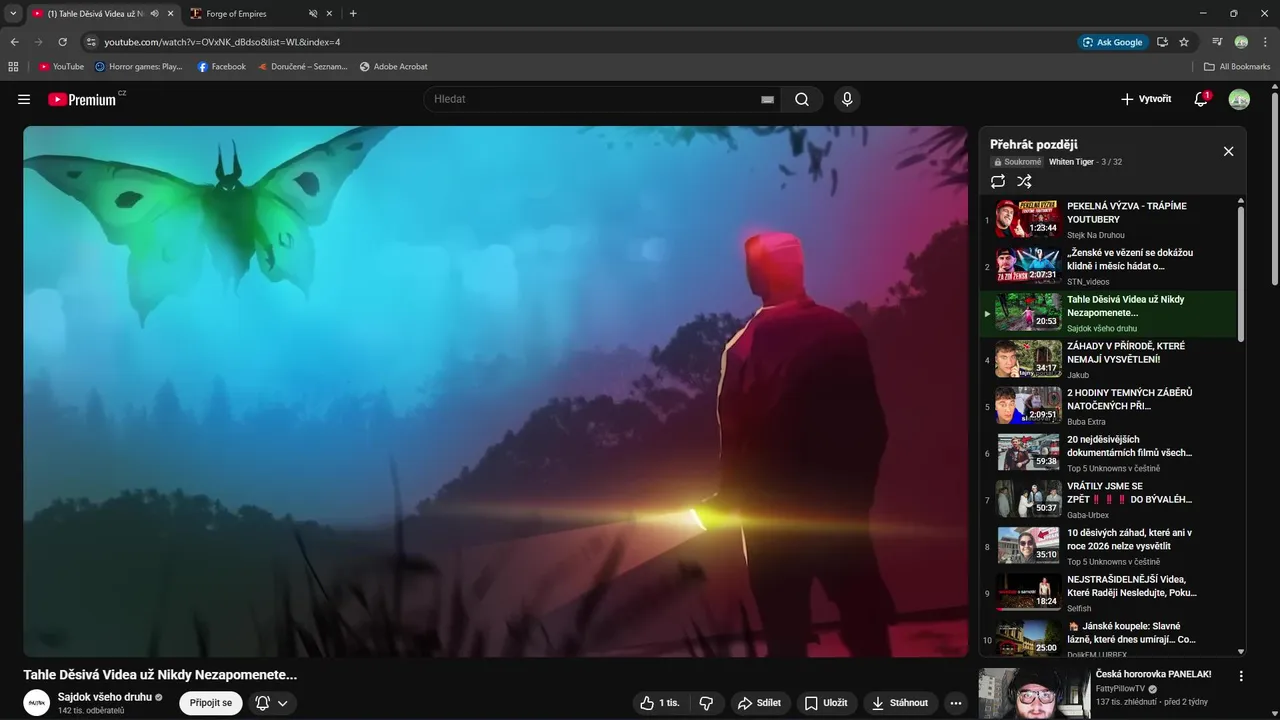
Task: Expand notification bell dropdown for channel
Action: pyautogui.click(x=272, y=703)
